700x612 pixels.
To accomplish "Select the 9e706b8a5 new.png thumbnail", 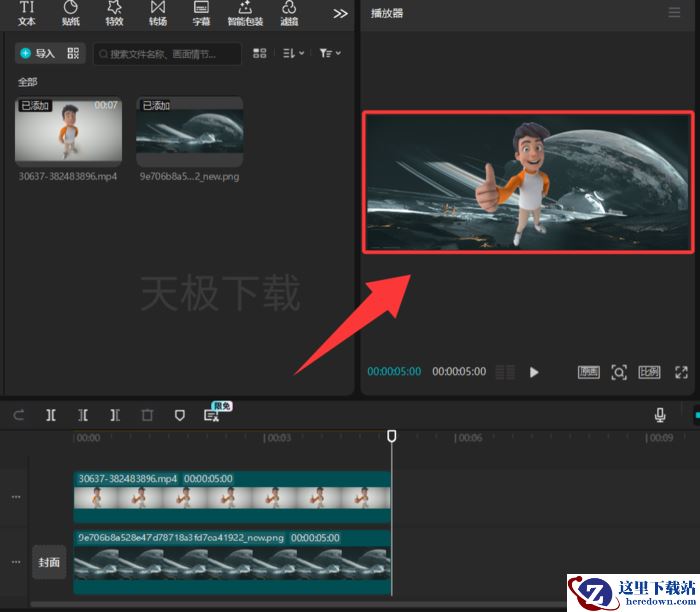I will [x=190, y=132].
